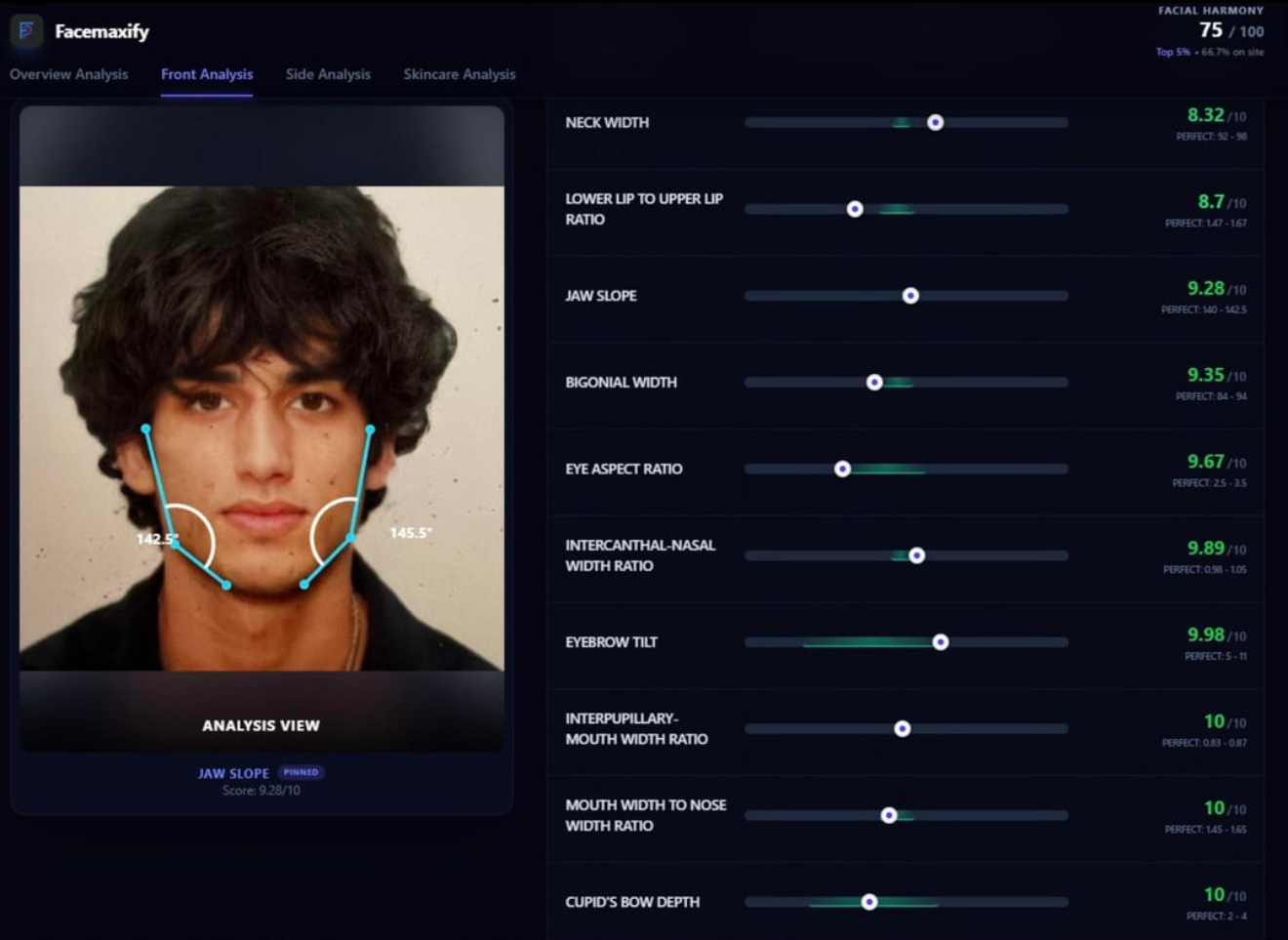The width and height of the screenshot is (1288, 940).
Task: Click the Score: 9.28/10 caption
Action: tap(262, 791)
